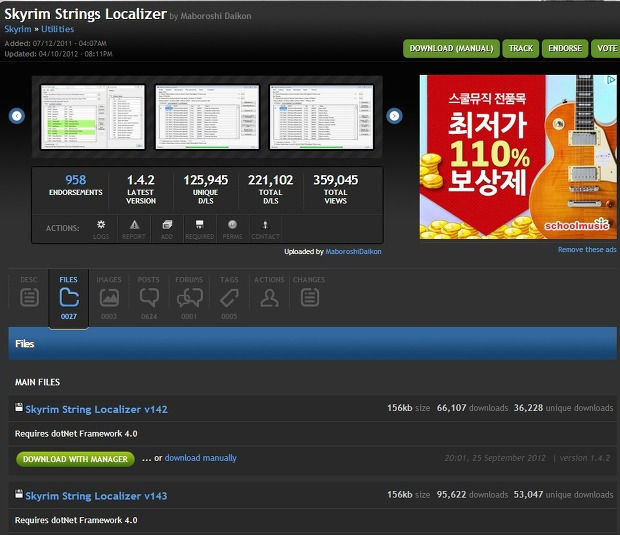The width and height of the screenshot is (620, 535).
Task: Open the first screenshot thumbnail with green rows
Action: point(93,117)
